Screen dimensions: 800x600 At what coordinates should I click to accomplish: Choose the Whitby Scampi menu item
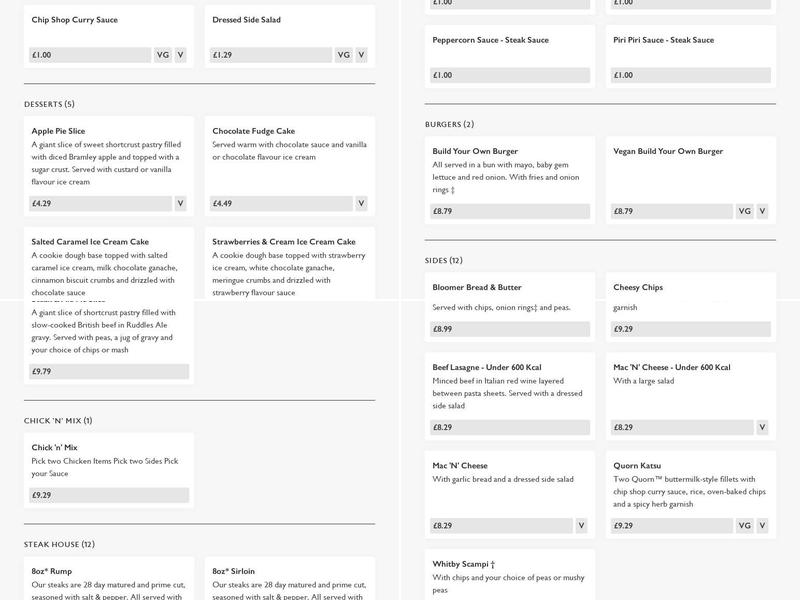pyautogui.click(x=463, y=564)
